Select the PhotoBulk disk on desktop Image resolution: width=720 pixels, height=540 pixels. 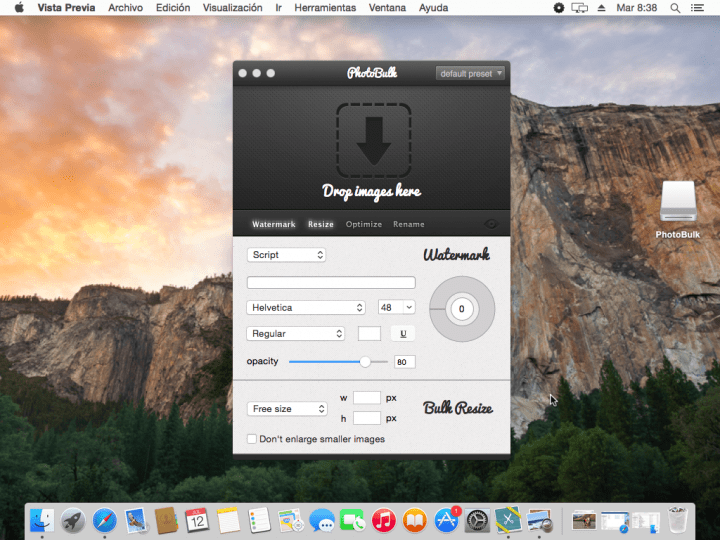(678, 209)
